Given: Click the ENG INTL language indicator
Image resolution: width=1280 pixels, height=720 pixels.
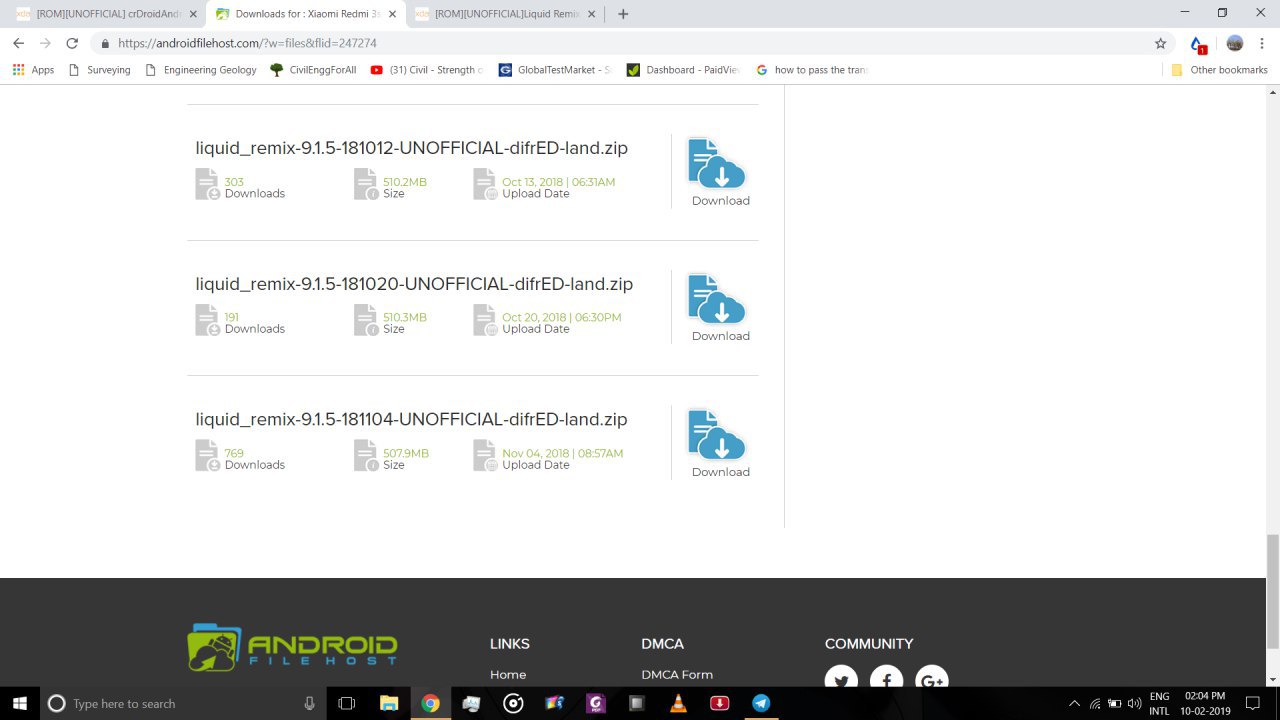Looking at the screenshot, I should 1159,703.
